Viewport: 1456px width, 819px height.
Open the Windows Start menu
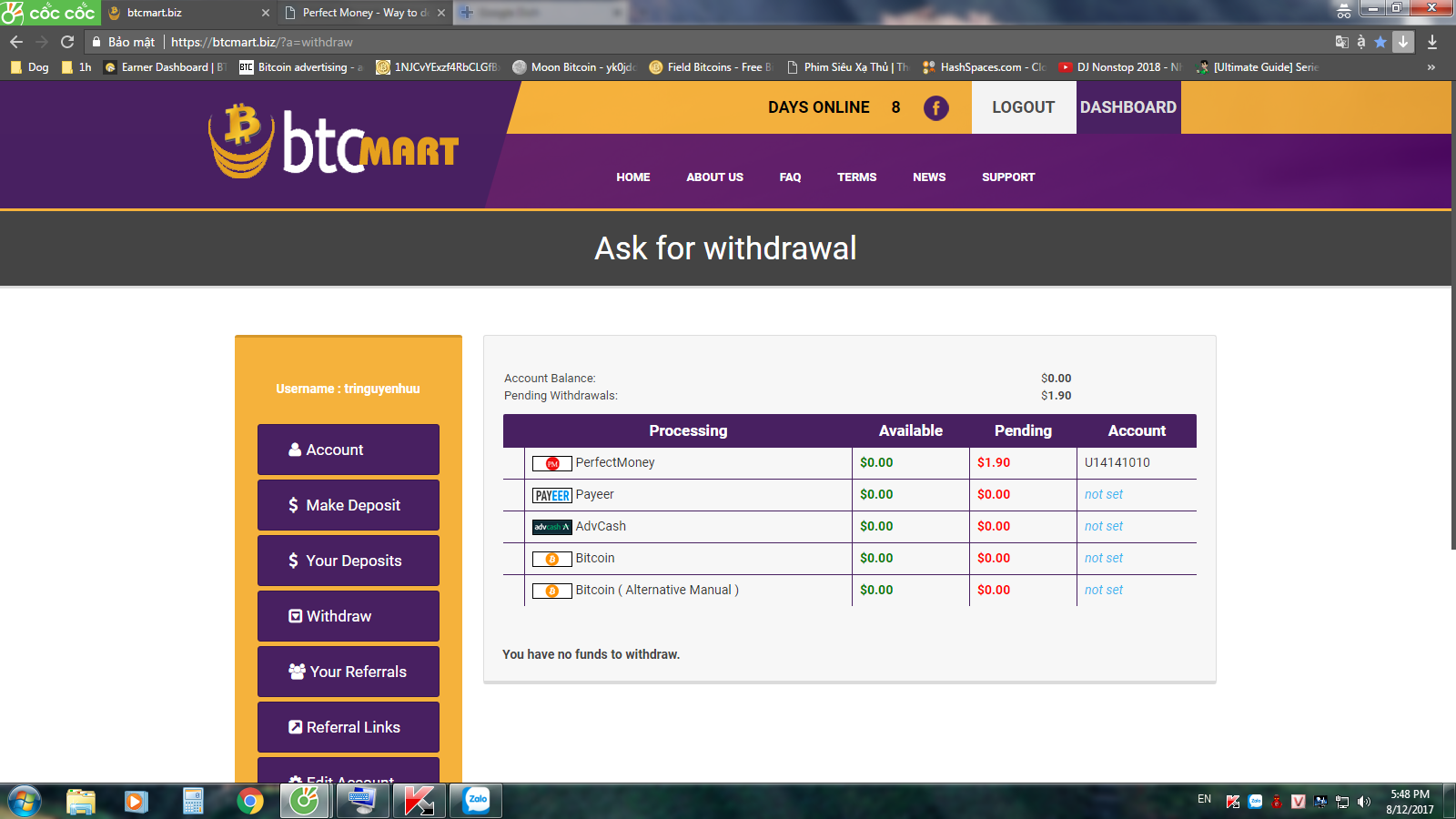click(24, 801)
